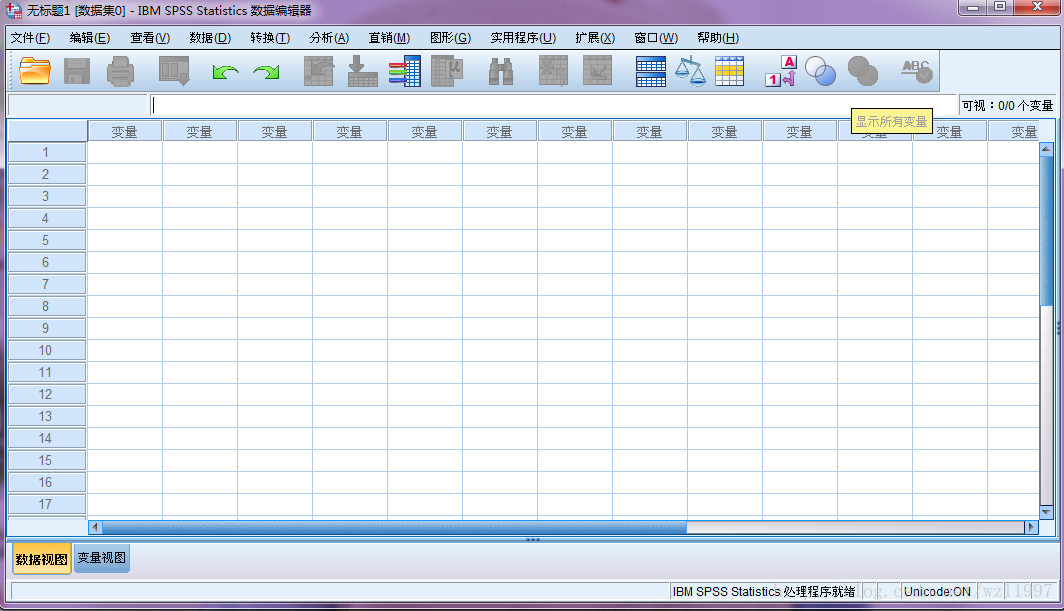Insert cases toolbar icon
The image size is (1064, 611).
pos(553,71)
